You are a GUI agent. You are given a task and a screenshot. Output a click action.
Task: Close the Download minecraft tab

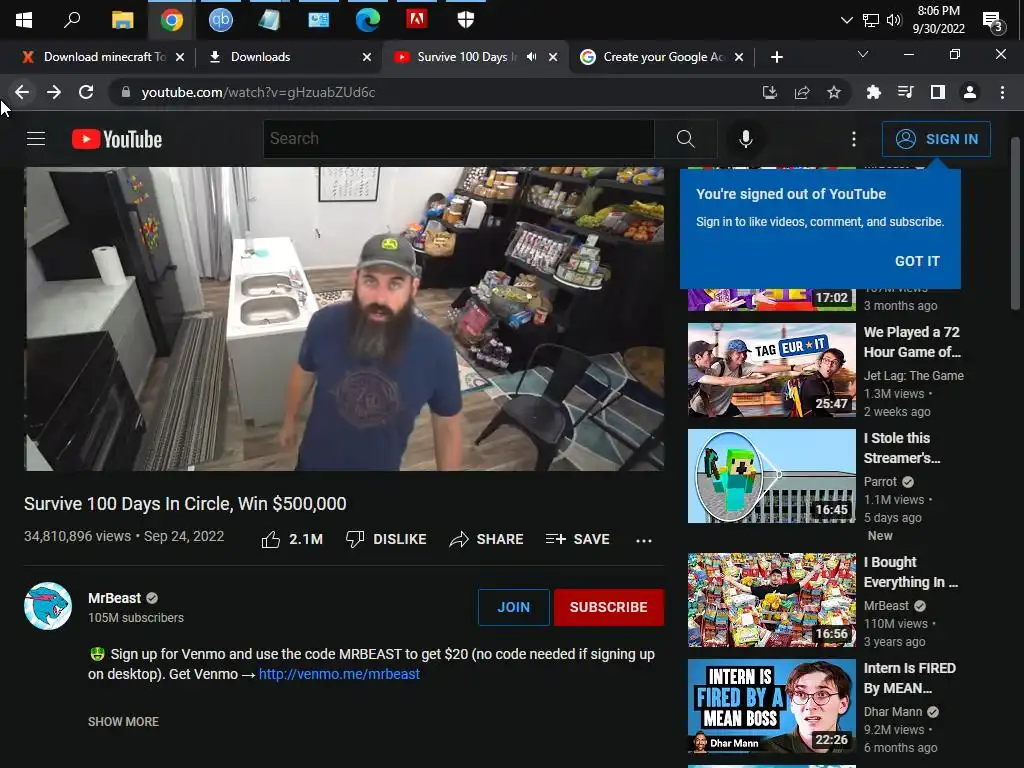coord(180,57)
